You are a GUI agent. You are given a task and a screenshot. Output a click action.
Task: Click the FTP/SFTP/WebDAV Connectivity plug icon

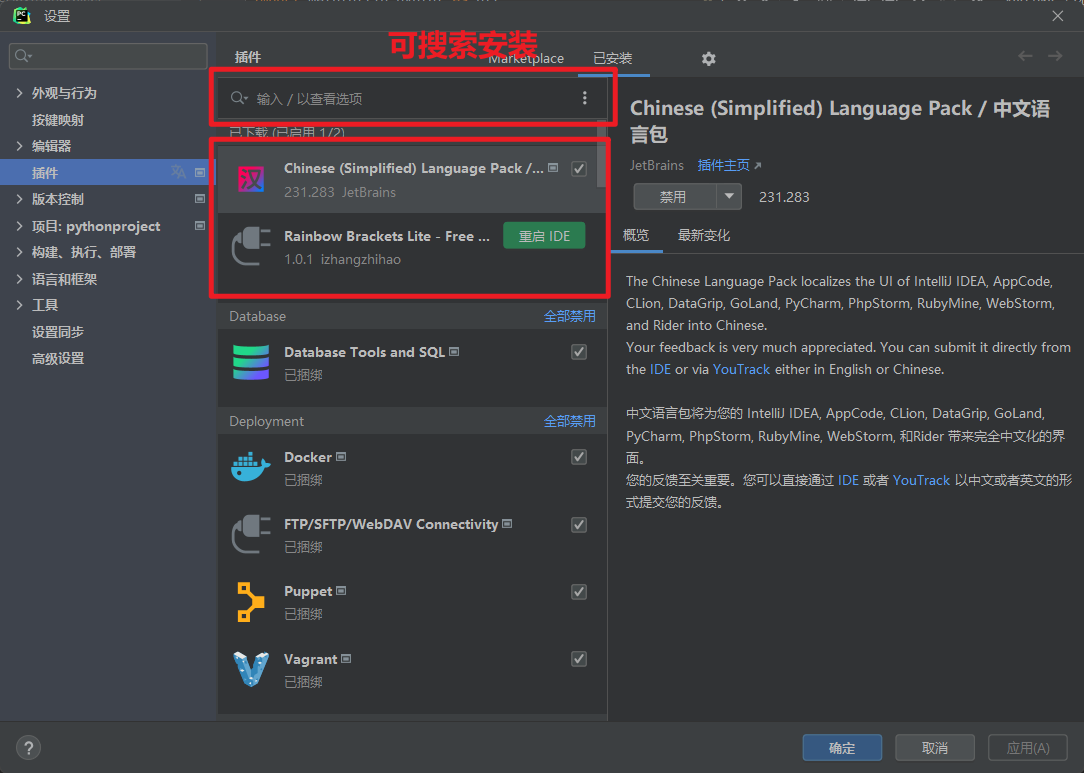point(251,534)
